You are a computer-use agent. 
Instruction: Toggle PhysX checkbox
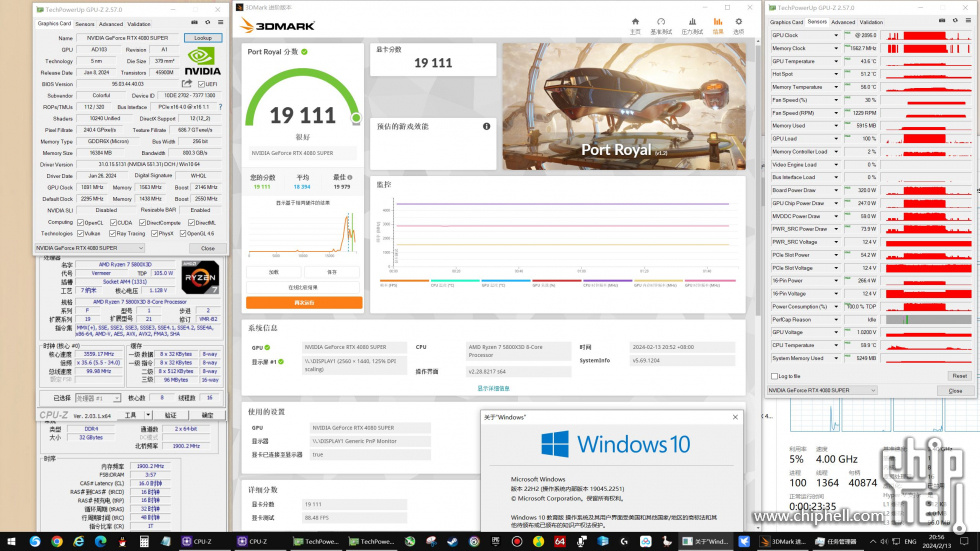(x=154, y=234)
